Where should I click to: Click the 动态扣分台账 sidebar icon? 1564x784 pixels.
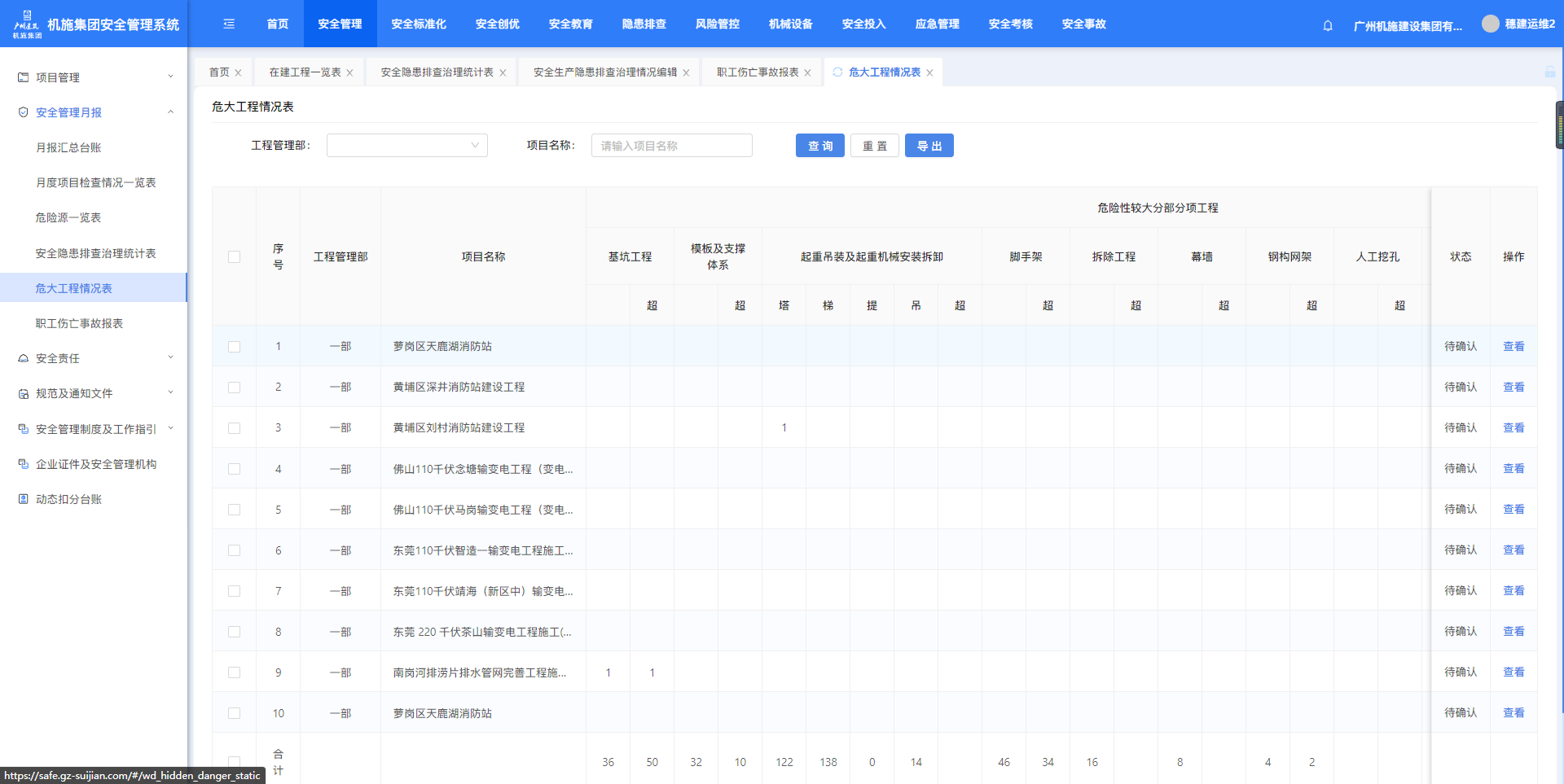[x=24, y=499]
